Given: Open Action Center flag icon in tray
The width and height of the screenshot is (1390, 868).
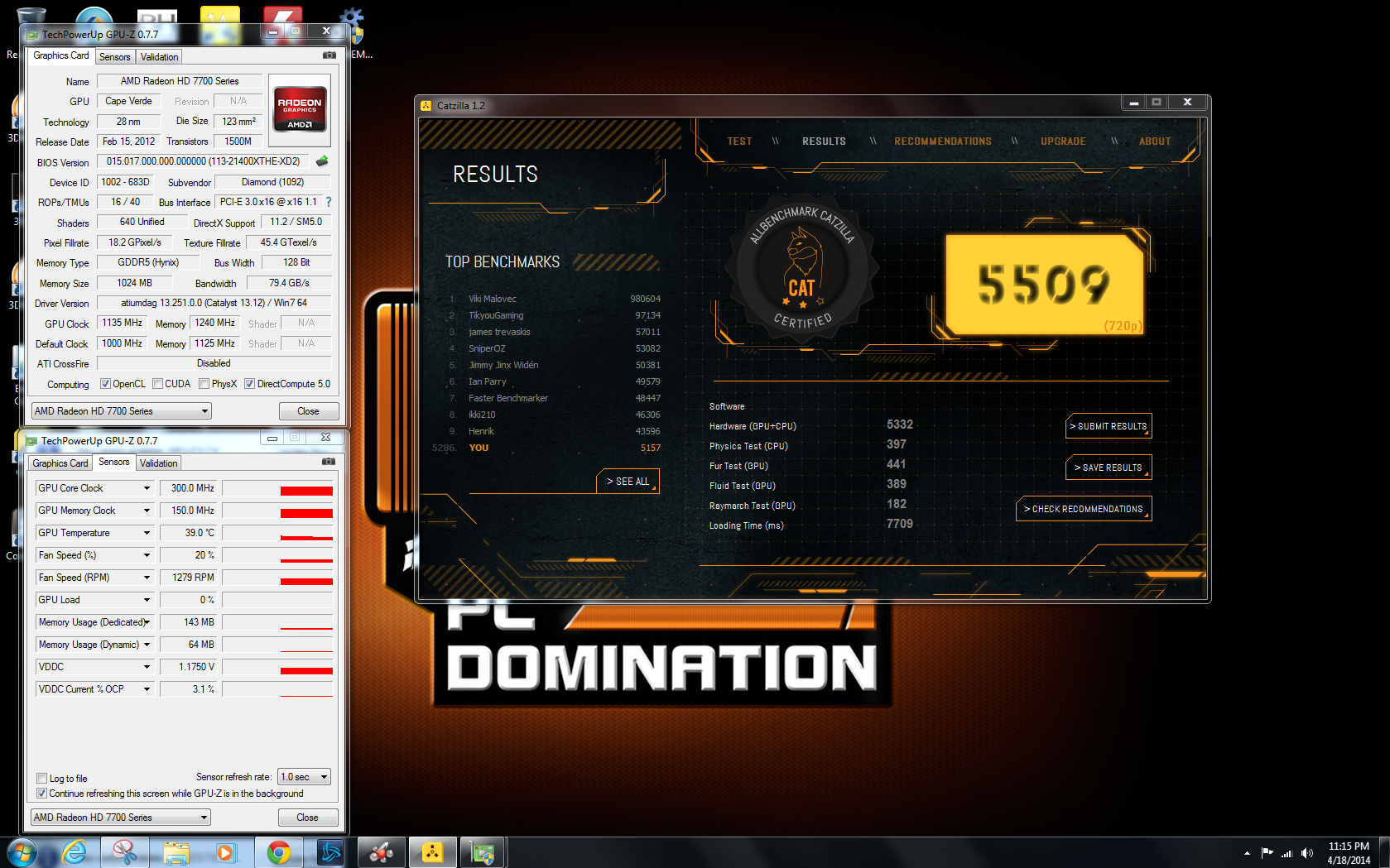Looking at the screenshot, I should coord(1267,853).
